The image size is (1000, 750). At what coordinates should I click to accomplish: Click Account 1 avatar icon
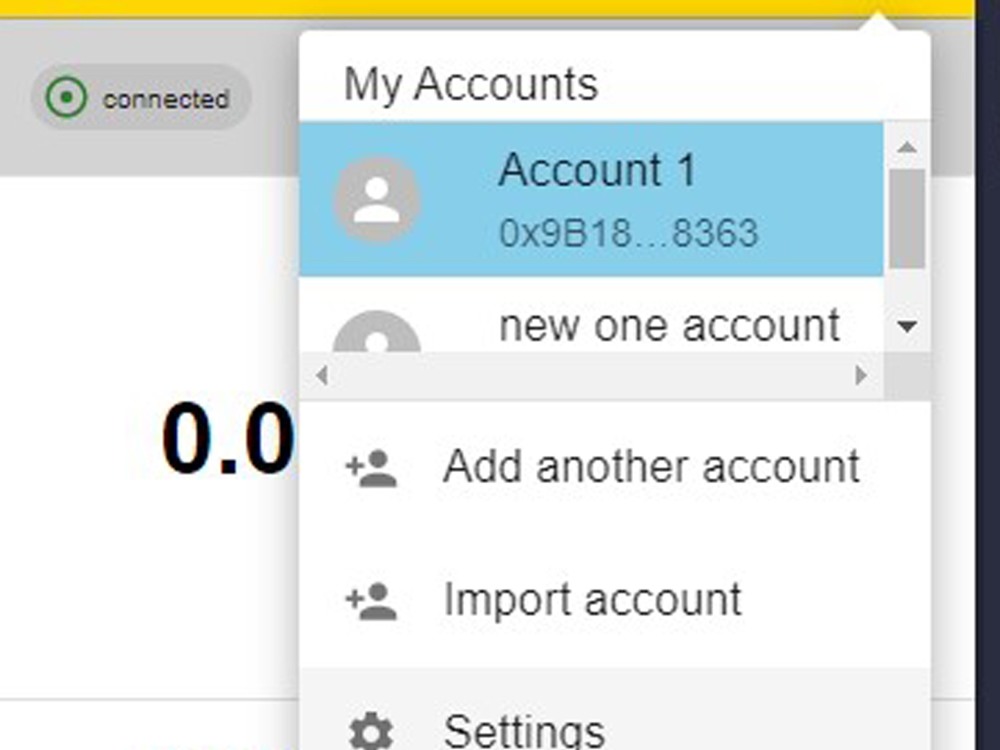[x=377, y=200]
